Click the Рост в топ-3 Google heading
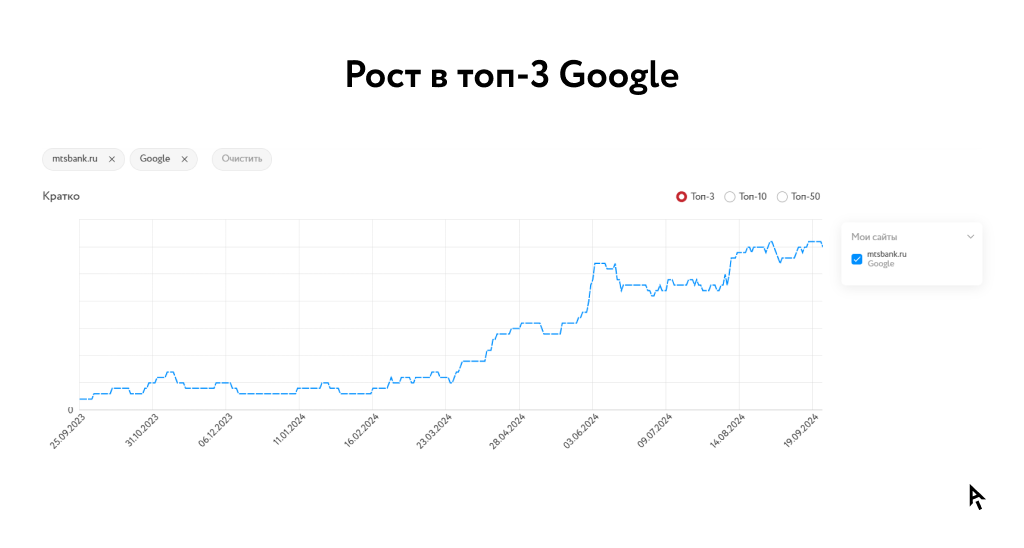Image resolution: width=1024 pixels, height=548 pixels. coord(512,75)
